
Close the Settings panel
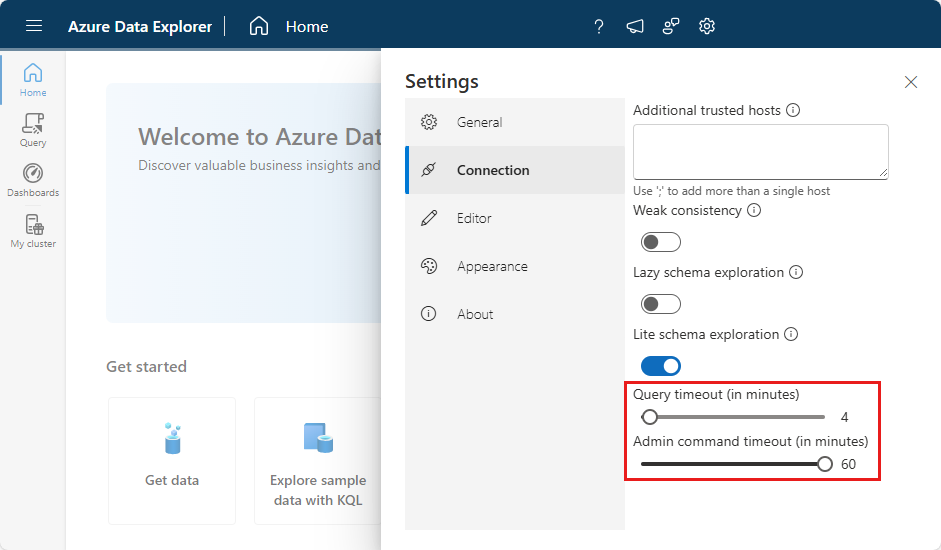911,82
